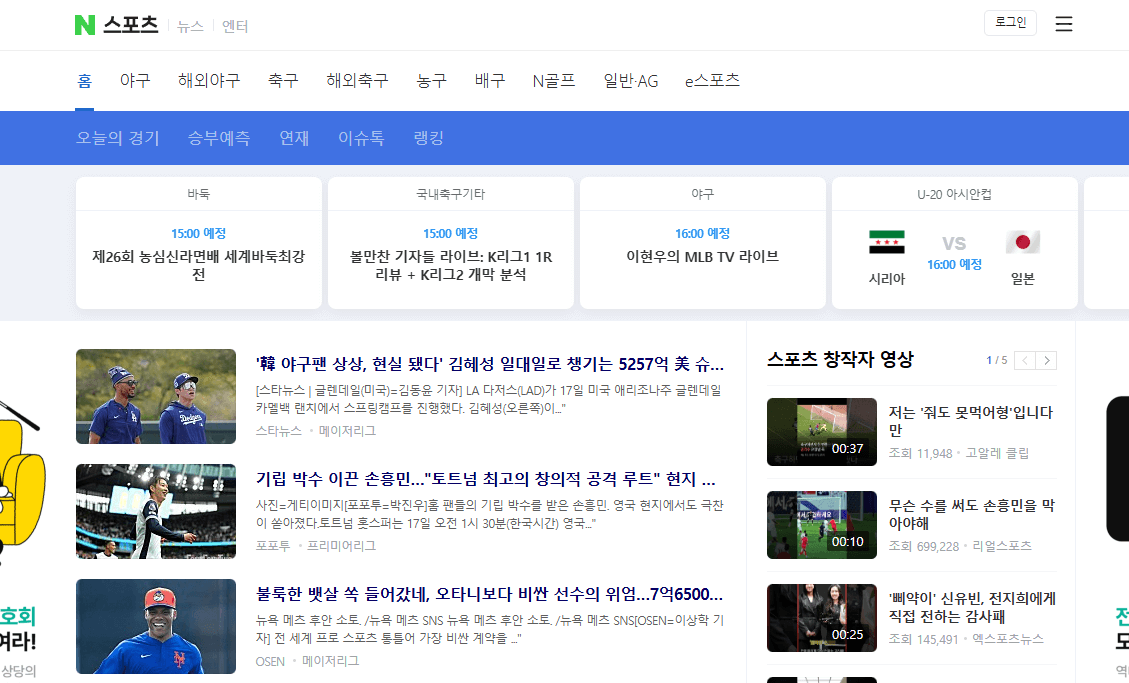This screenshot has height=683, width=1129.
Task: Switch to the 해외야구 tab
Action: (209, 81)
